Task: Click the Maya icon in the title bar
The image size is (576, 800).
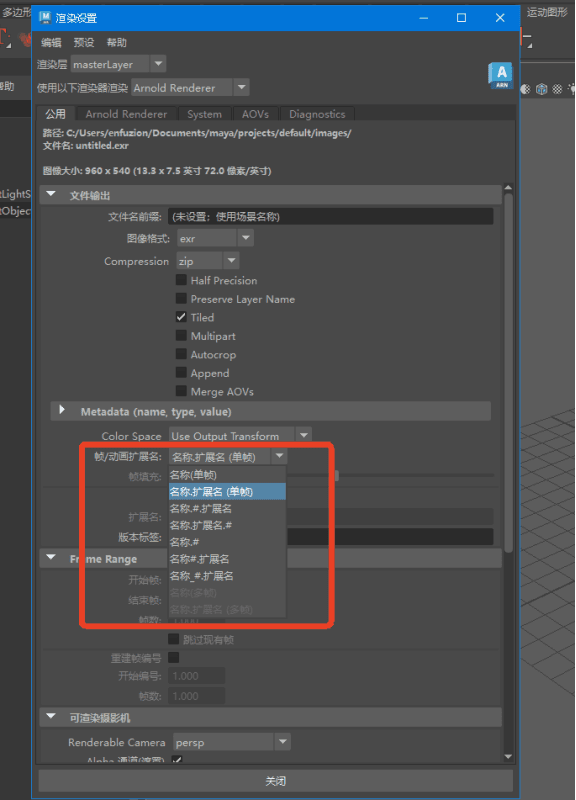Action: pos(45,18)
